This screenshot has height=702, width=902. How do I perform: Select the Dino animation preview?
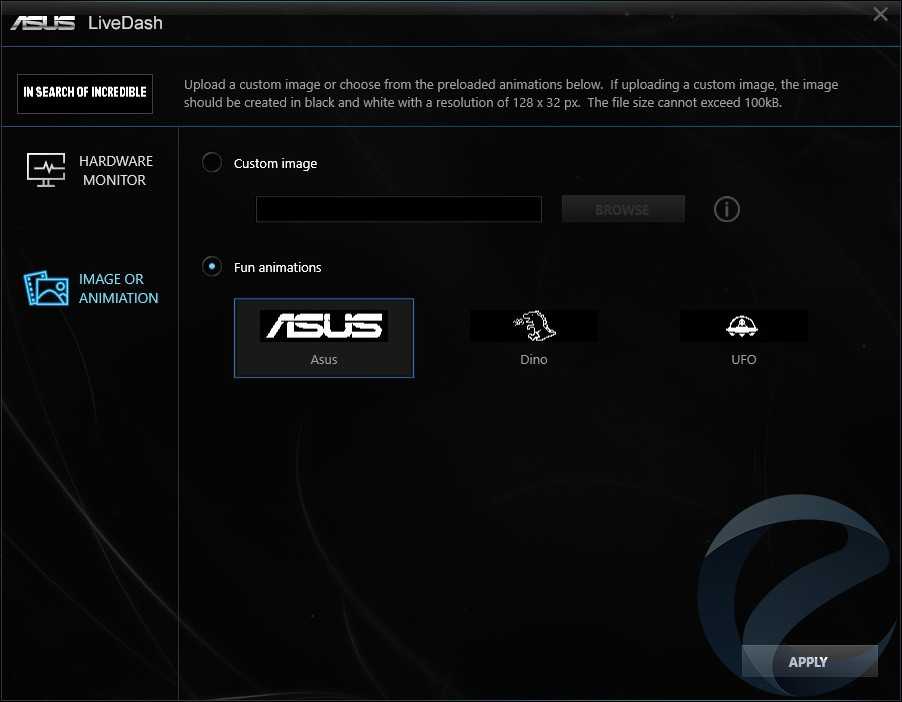point(533,325)
